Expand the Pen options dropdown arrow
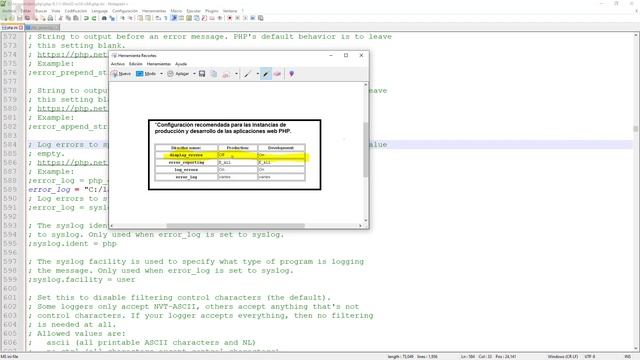The width and height of the screenshot is (640, 360). pyautogui.click(x=258, y=74)
